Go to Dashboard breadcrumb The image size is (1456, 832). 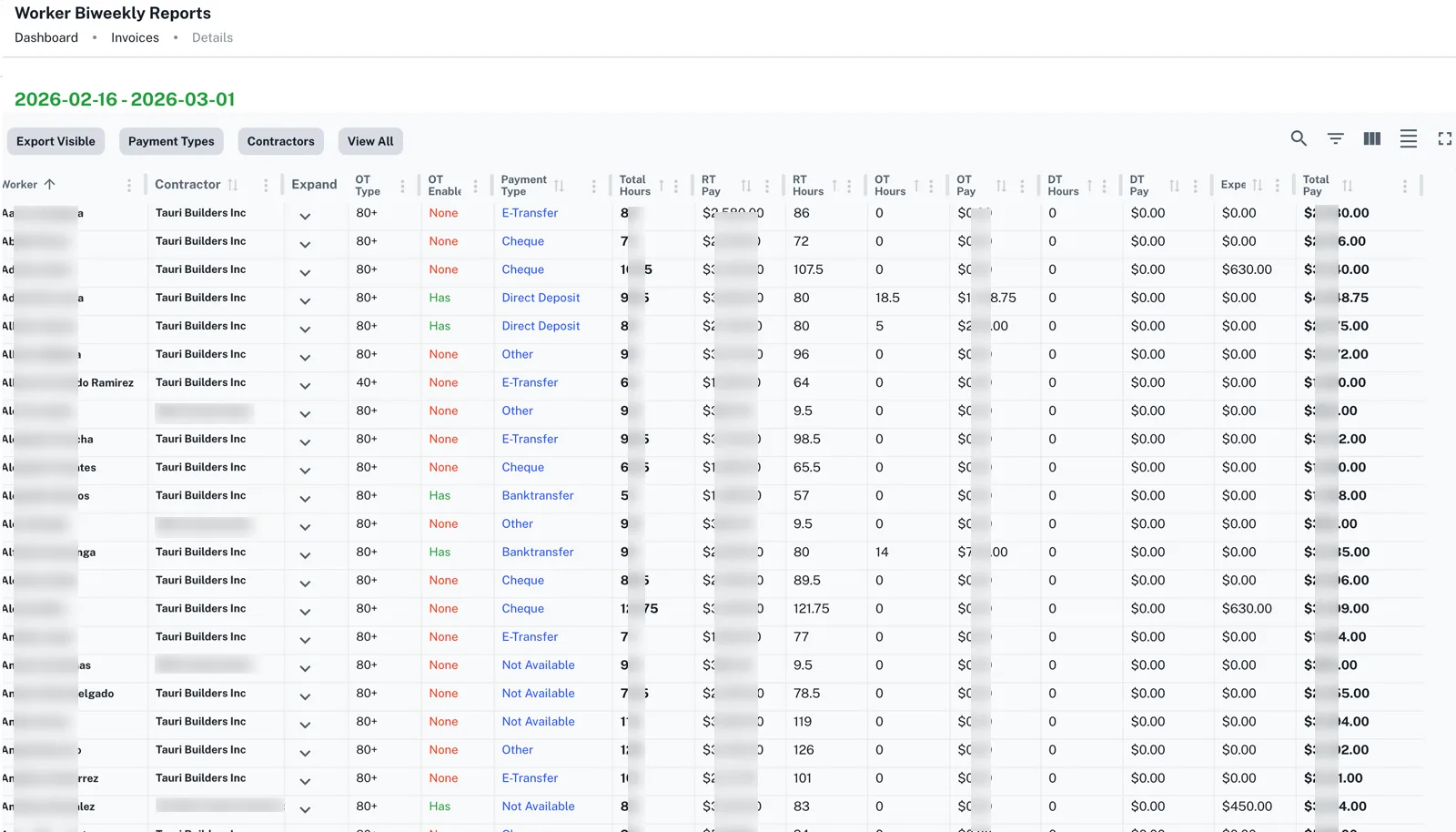[46, 37]
